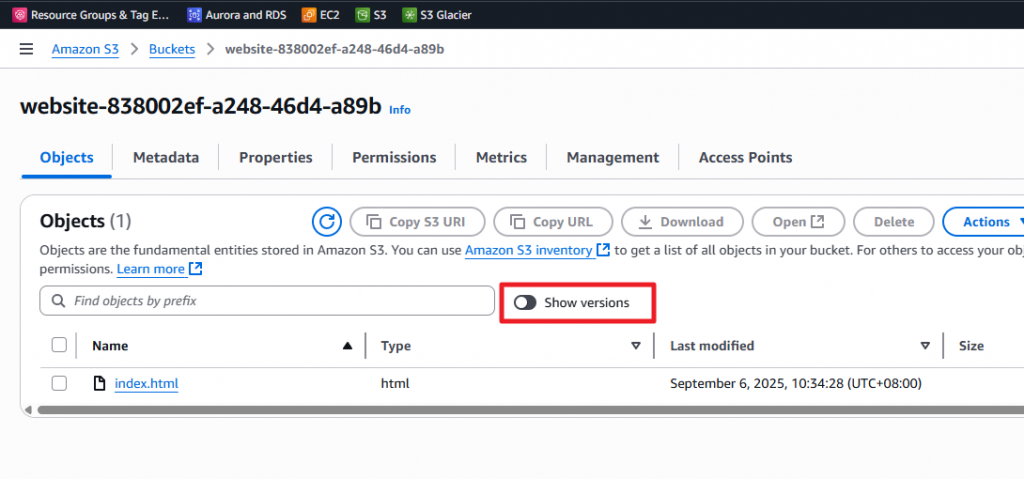Open the index.html object link
Image resolution: width=1024 pixels, height=479 pixels.
pos(146,384)
